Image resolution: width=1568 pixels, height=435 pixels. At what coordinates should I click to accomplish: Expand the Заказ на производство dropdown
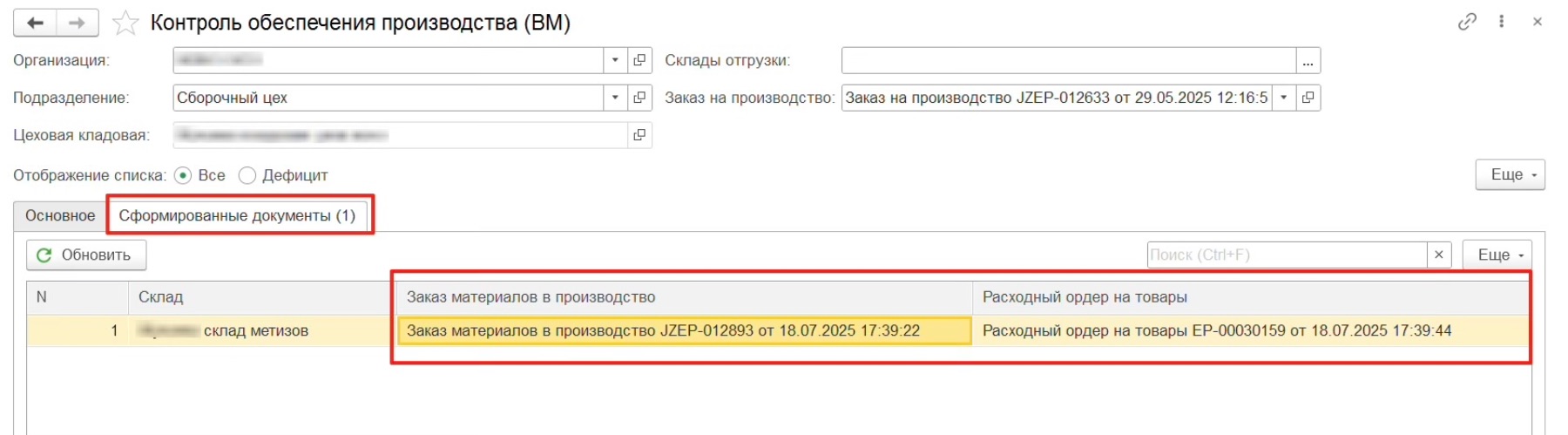[1283, 98]
